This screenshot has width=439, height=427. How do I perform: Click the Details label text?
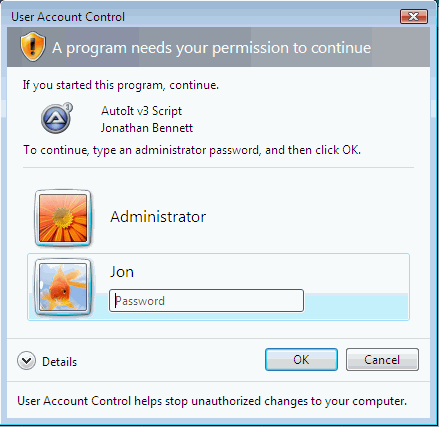click(59, 362)
